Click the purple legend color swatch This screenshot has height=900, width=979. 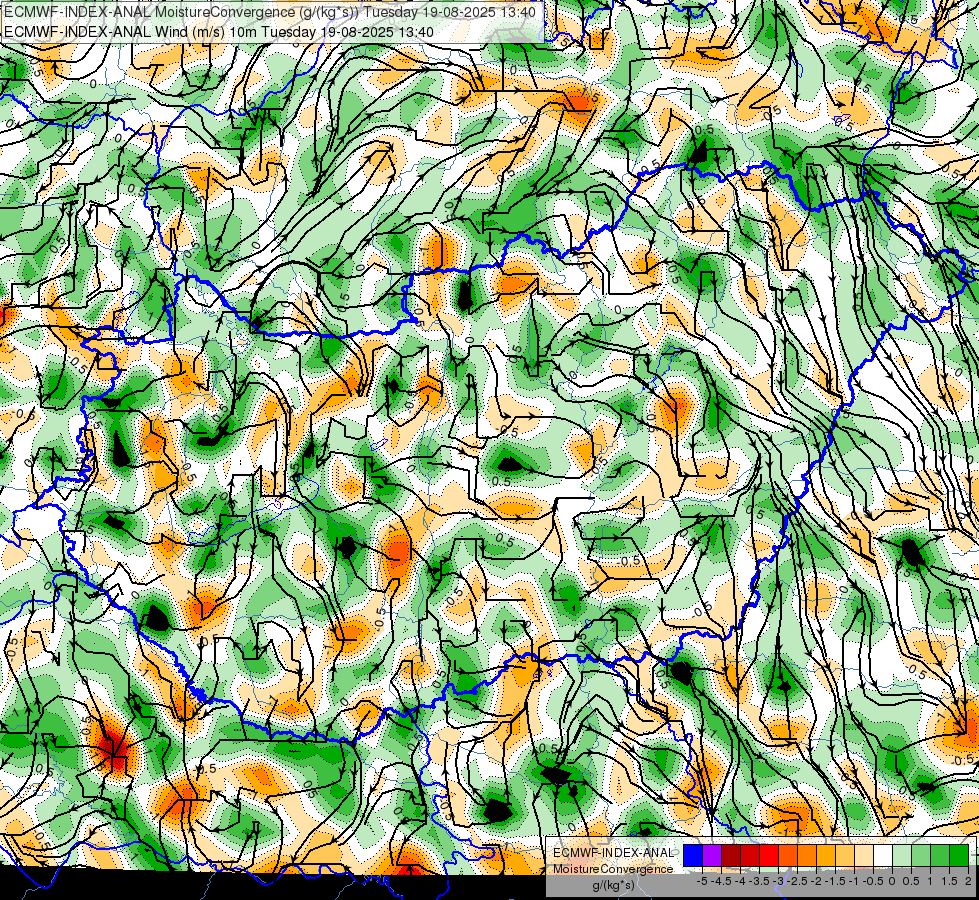coord(712,856)
